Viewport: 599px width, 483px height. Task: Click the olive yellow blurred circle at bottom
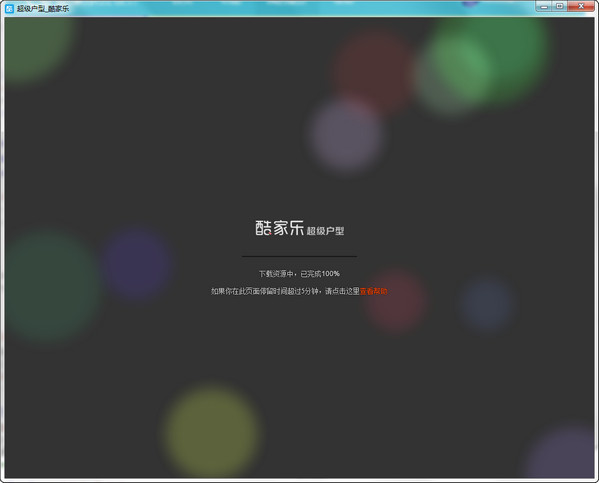(x=212, y=431)
